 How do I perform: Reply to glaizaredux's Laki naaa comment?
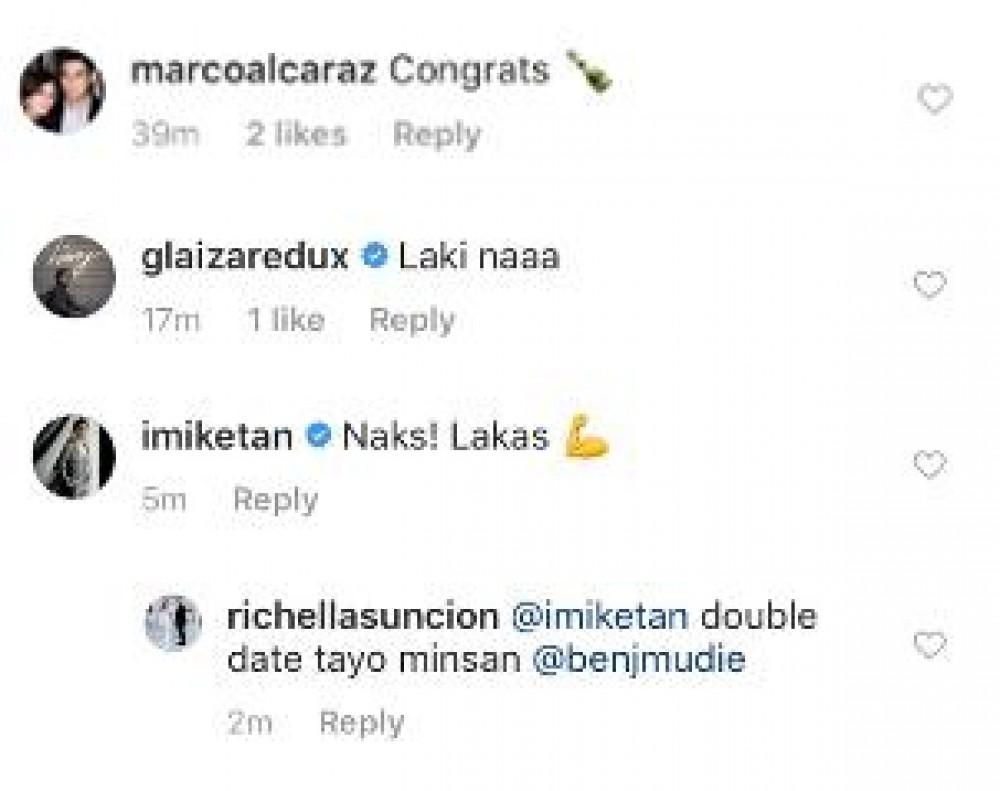[412, 320]
